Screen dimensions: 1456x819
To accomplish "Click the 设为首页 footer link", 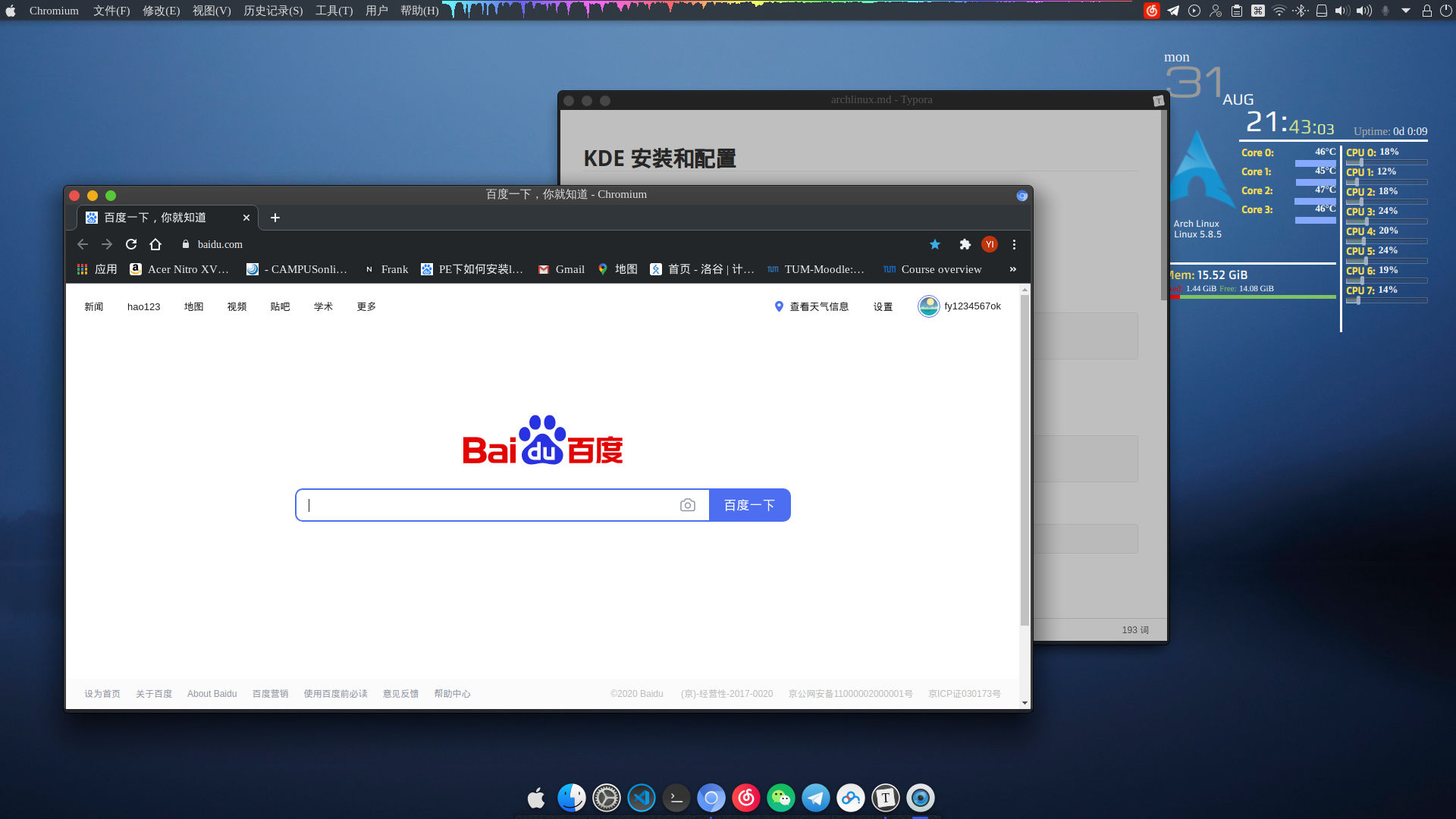I will click(102, 694).
